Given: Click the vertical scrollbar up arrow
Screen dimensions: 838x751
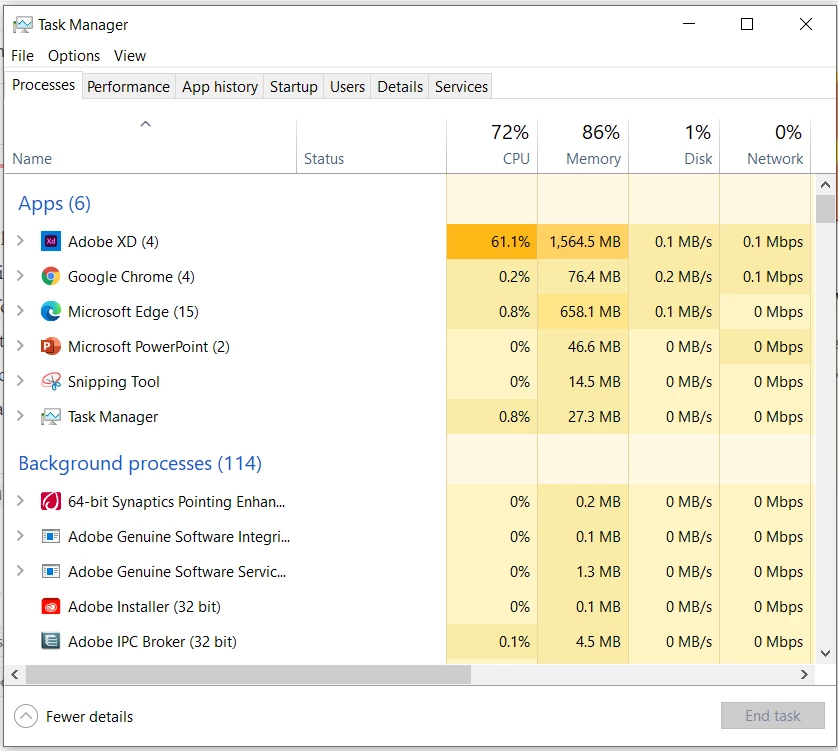Looking at the screenshot, I should (x=825, y=185).
